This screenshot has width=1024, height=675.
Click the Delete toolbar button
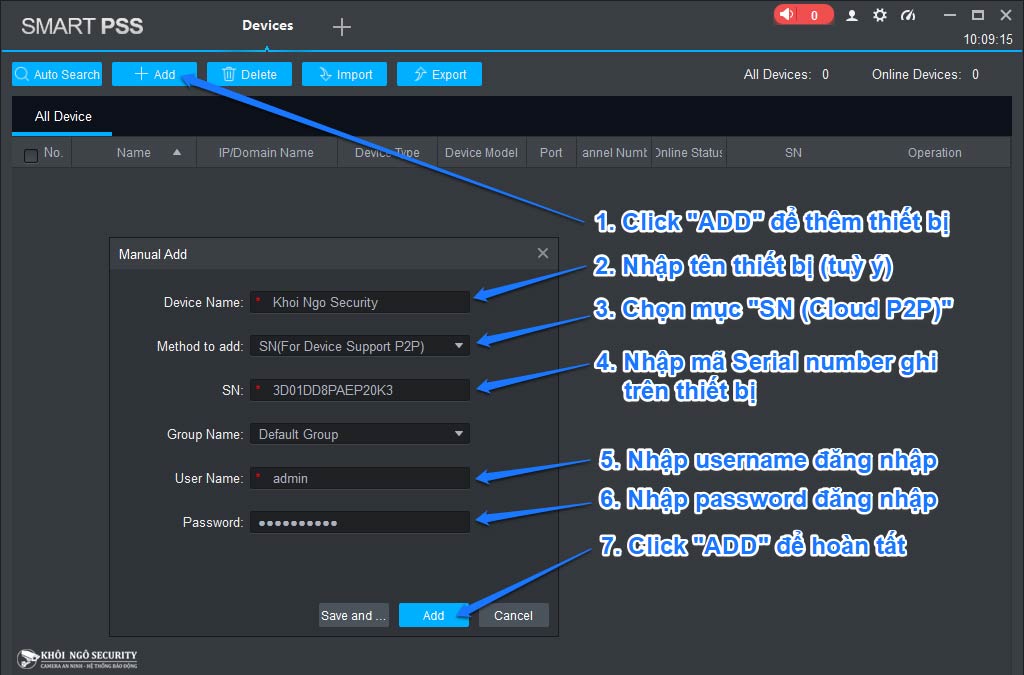pyautogui.click(x=249, y=74)
